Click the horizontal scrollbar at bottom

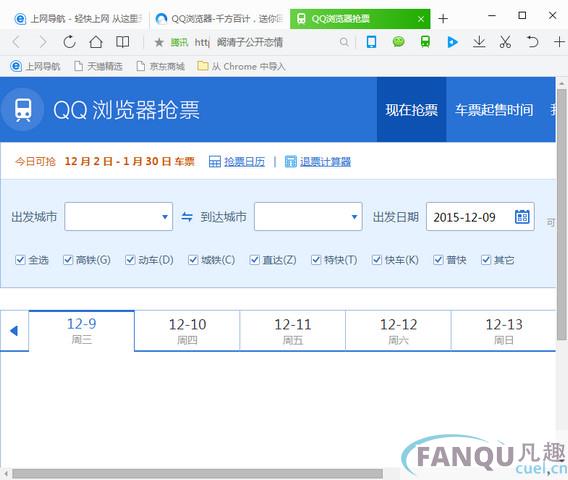pos(197,473)
